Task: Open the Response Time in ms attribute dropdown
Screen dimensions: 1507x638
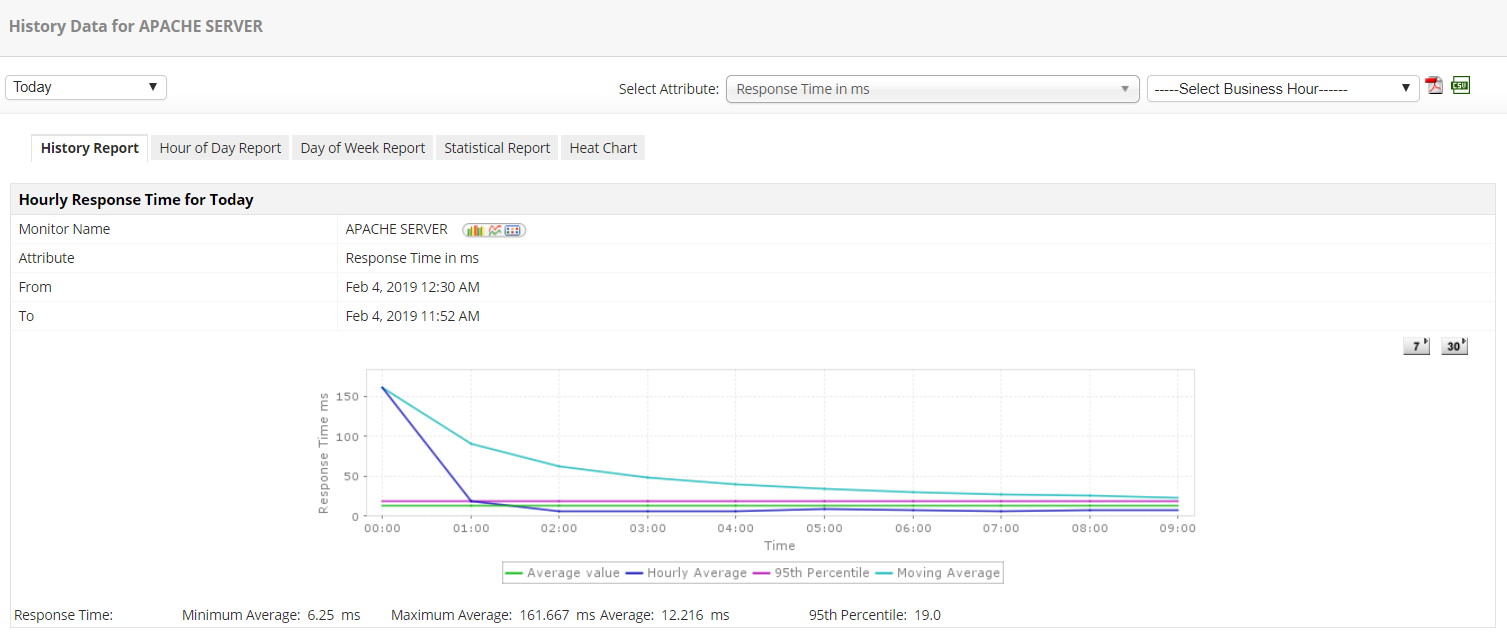Action: [x=932, y=89]
